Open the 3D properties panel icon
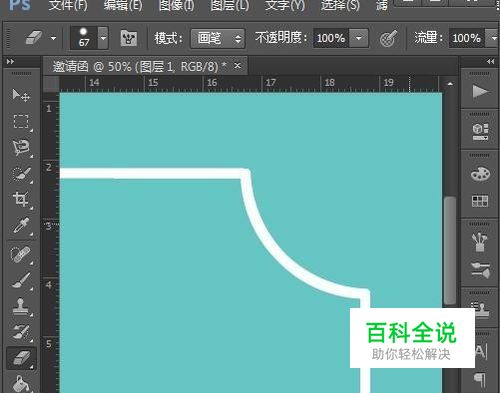This screenshot has height=393, width=500. 480,132
